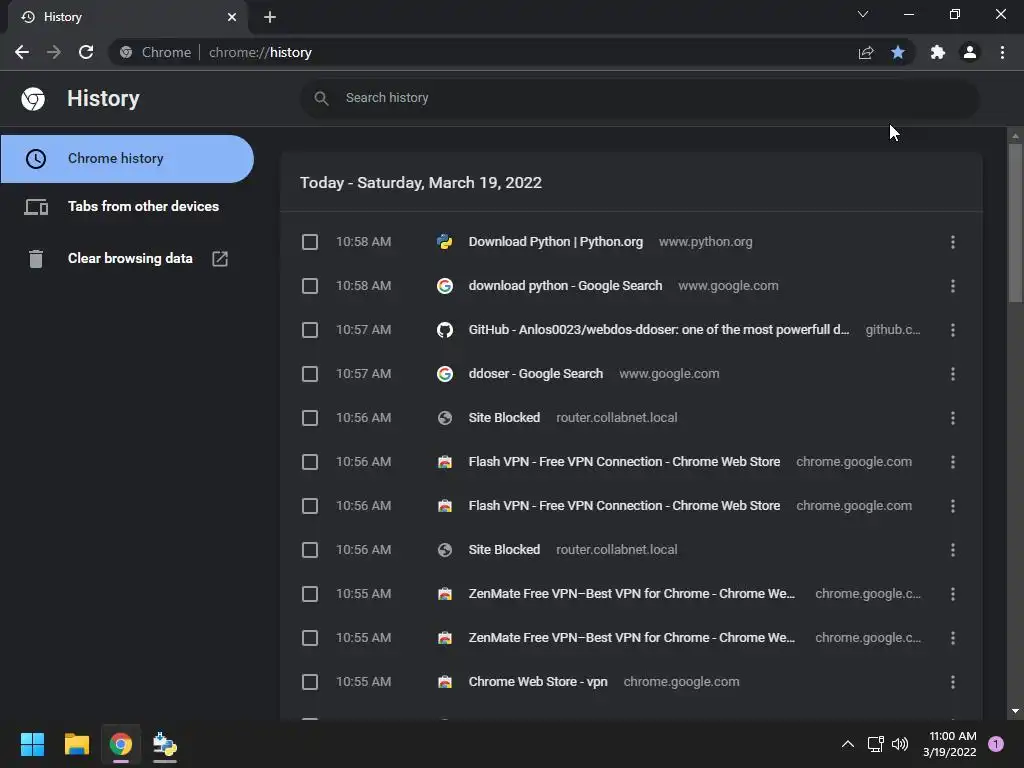Check the second Flash VPN entry checkbox
1024x768 pixels.
tap(310, 506)
